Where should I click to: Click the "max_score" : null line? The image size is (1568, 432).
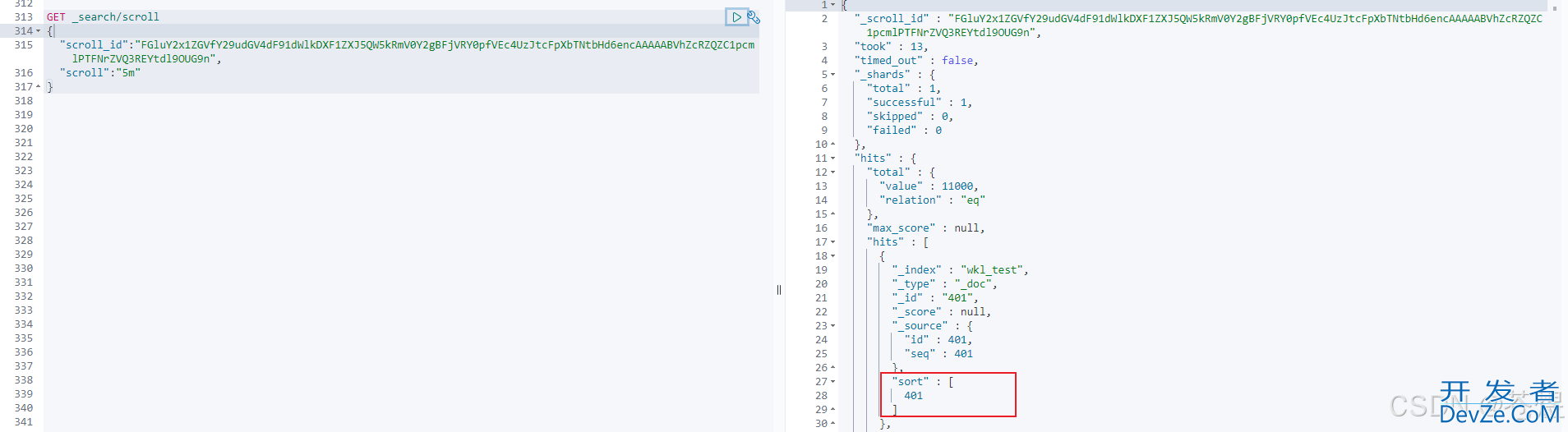pyautogui.click(x=925, y=228)
